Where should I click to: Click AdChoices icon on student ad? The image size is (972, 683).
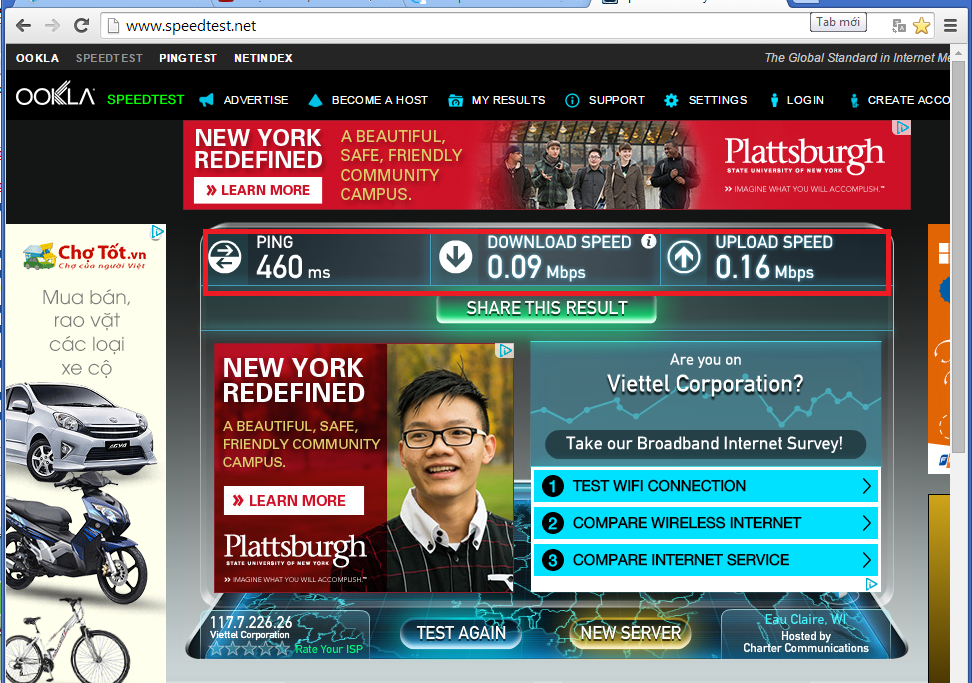tap(505, 351)
